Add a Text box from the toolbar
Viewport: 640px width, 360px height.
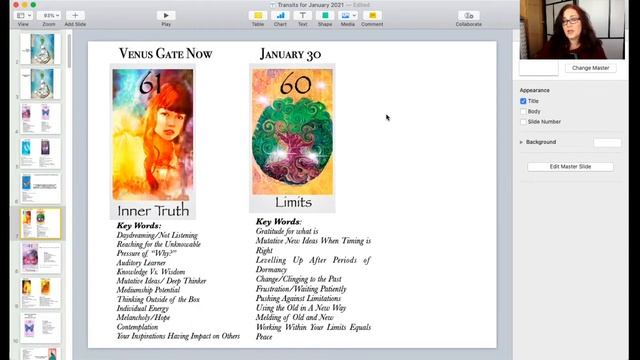pyautogui.click(x=302, y=16)
